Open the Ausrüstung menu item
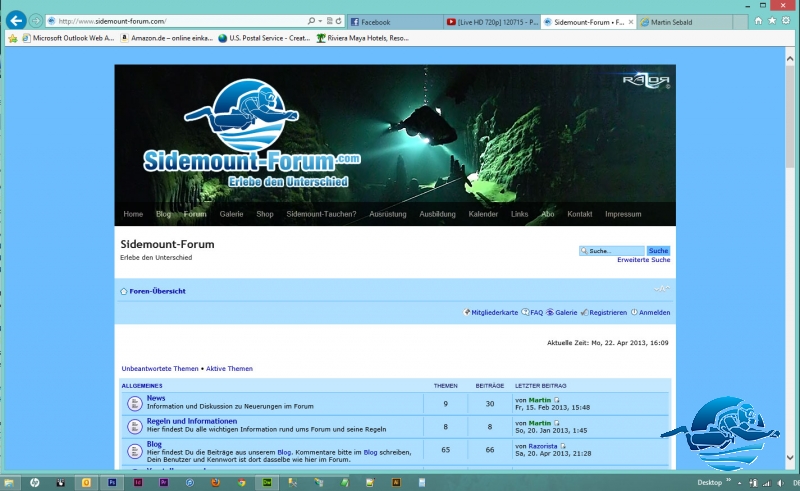This screenshot has height=491, width=800. [388, 214]
